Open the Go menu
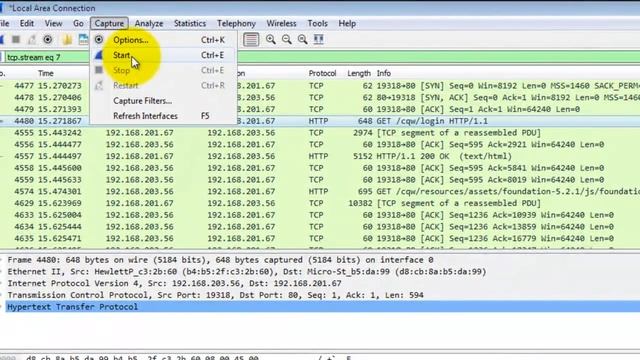640x360 pixels. pos(78,23)
